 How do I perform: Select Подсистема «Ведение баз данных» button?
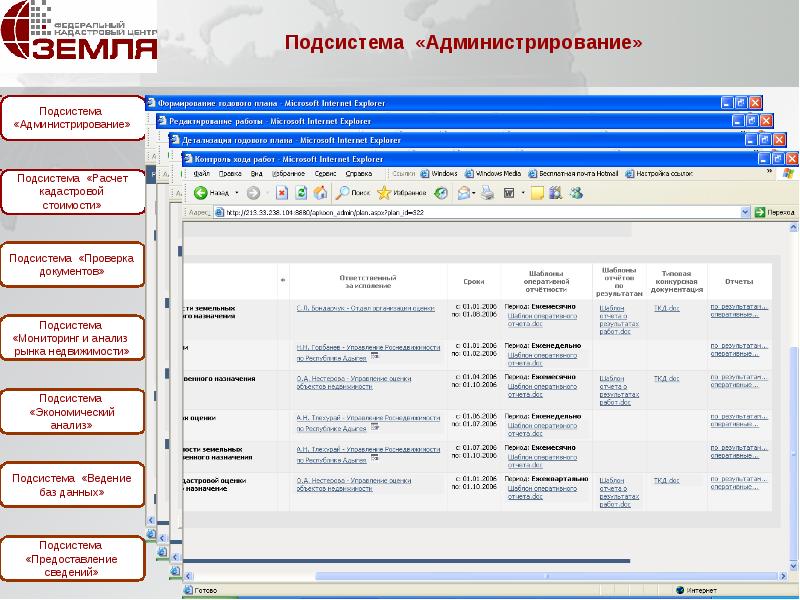click(71, 484)
